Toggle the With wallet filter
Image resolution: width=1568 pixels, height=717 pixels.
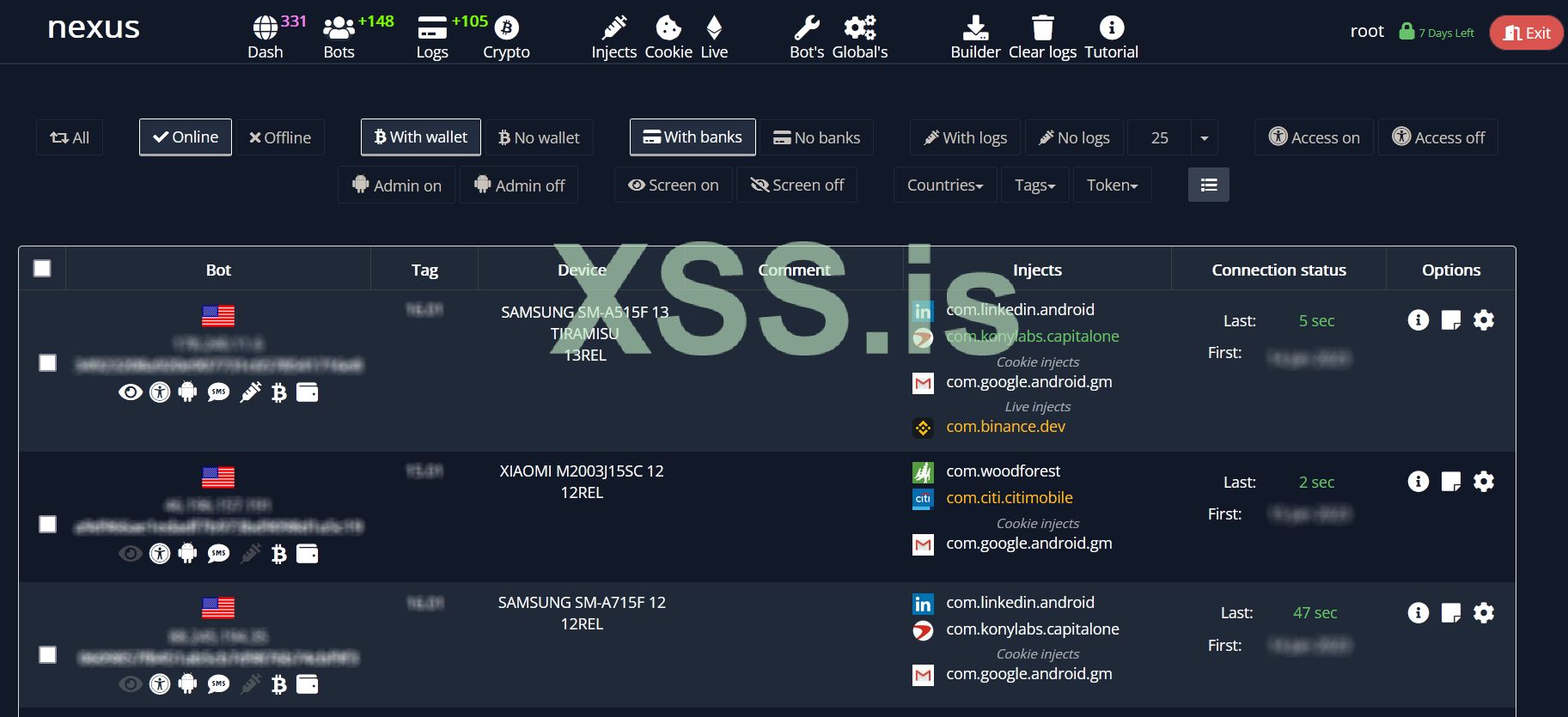[421, 137]
